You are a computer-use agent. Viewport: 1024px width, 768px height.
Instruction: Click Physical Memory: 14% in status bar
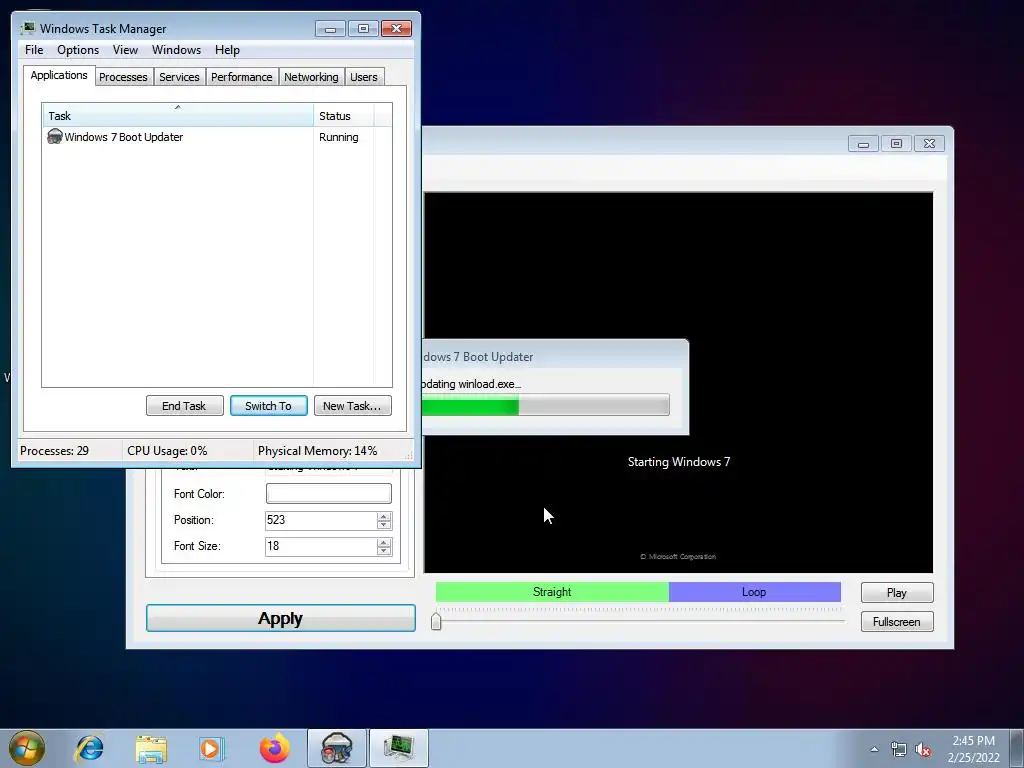coord(317,451)
